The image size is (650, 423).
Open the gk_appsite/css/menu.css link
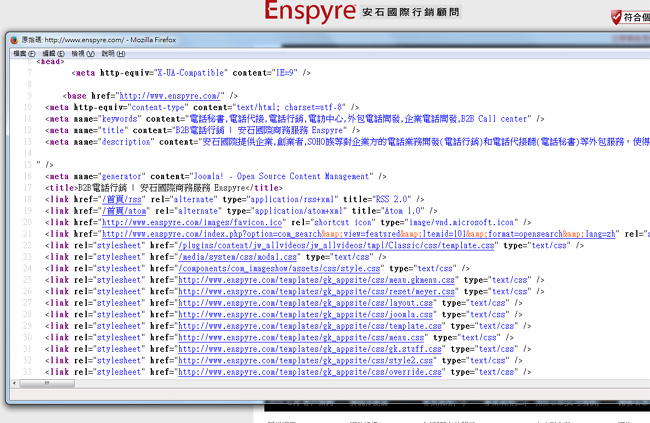pos(301,338)
